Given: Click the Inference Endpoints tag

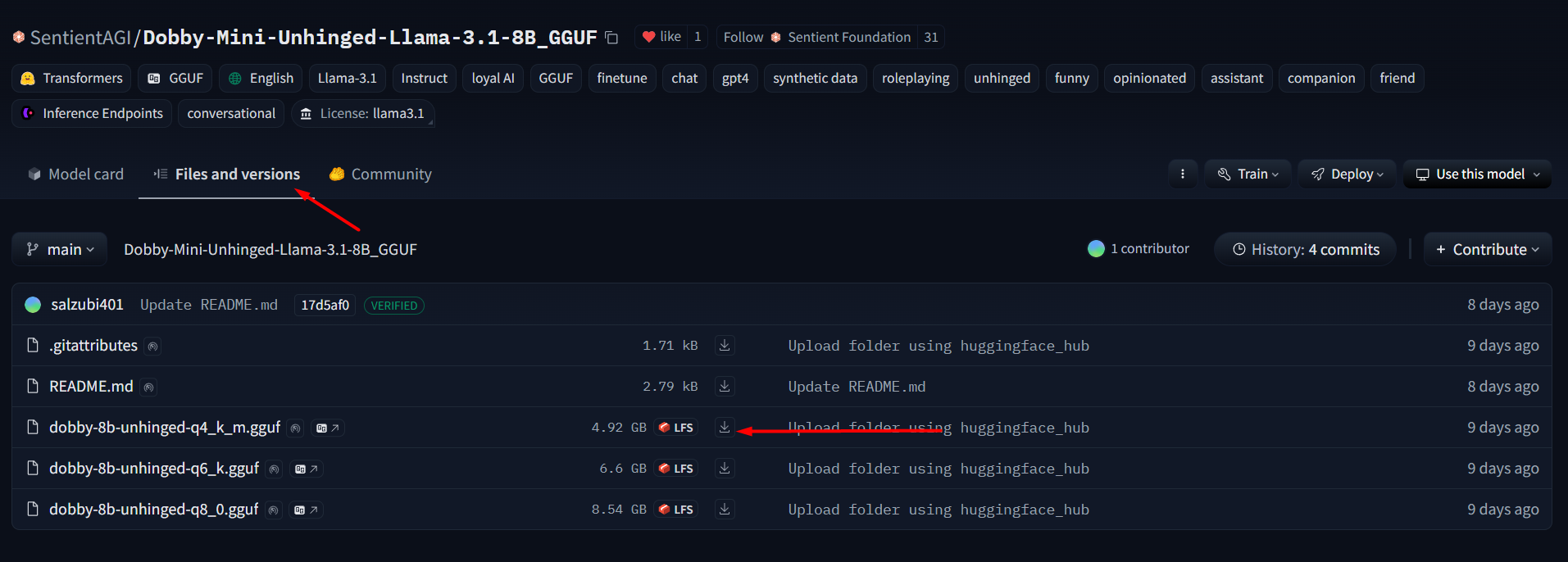Looking at the screenshot, I should coord(92,113).
